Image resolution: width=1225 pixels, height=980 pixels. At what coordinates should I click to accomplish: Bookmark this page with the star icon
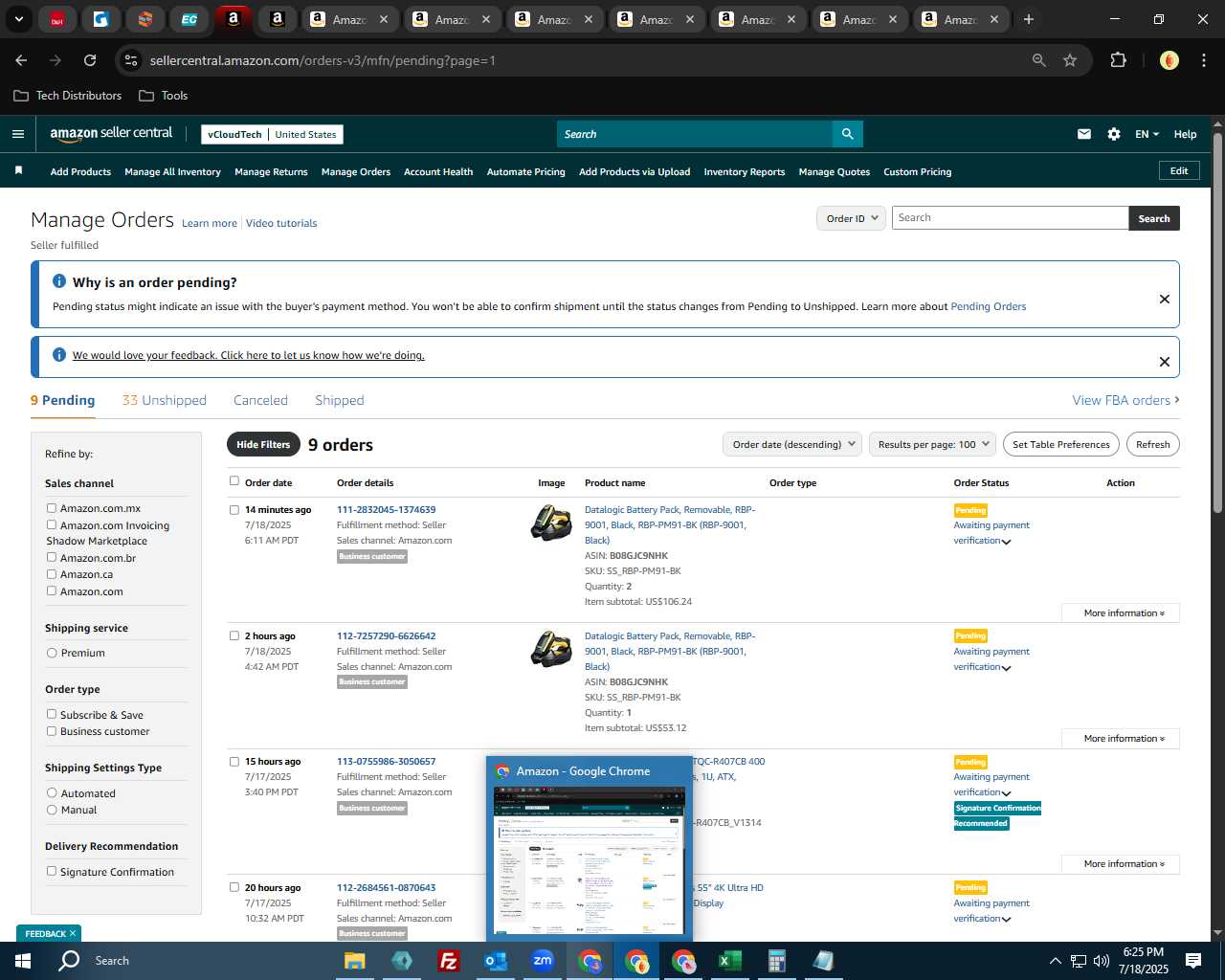point(1070,60)
